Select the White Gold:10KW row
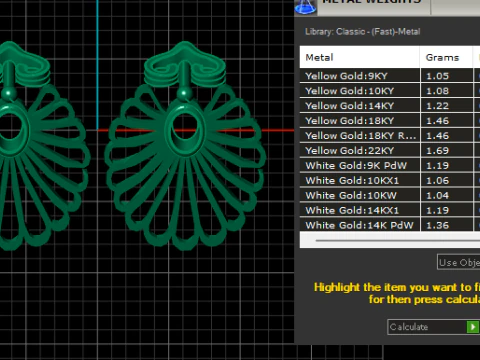 click(390, 195)
